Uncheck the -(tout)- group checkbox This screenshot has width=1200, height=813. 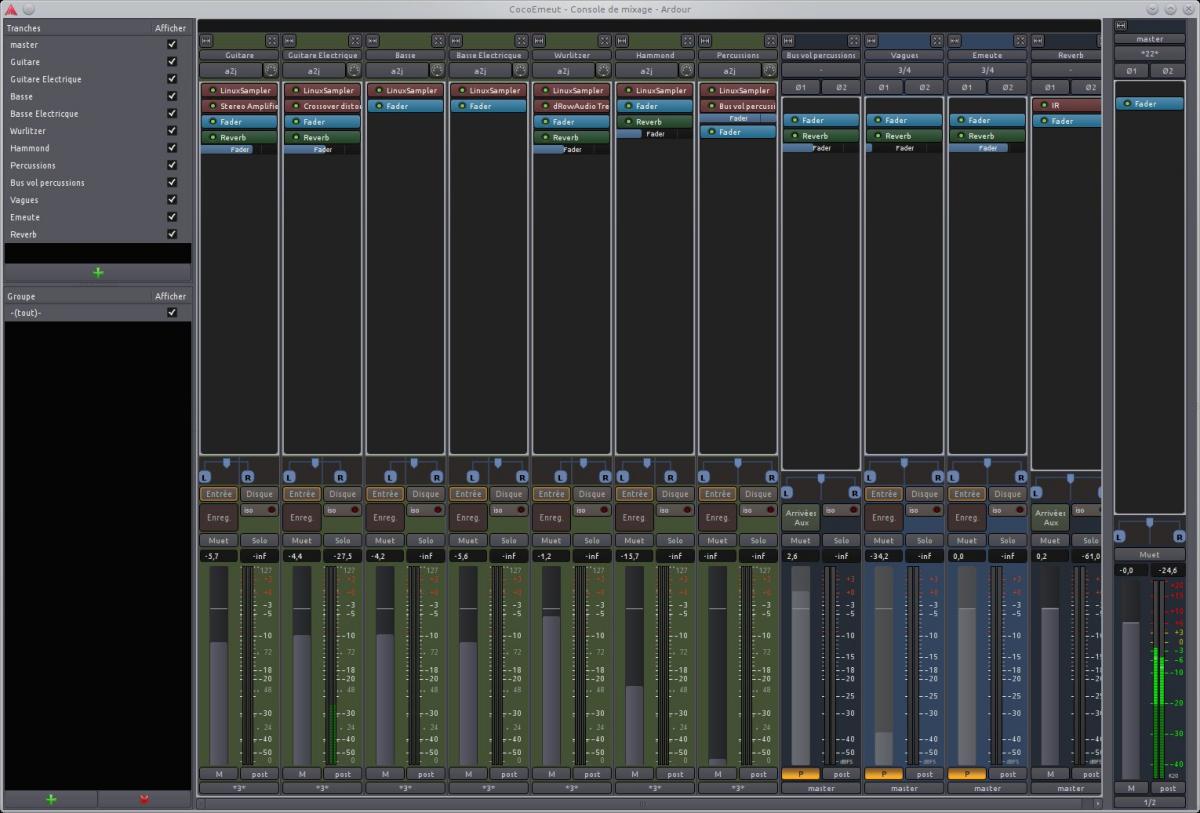[172, 313]
